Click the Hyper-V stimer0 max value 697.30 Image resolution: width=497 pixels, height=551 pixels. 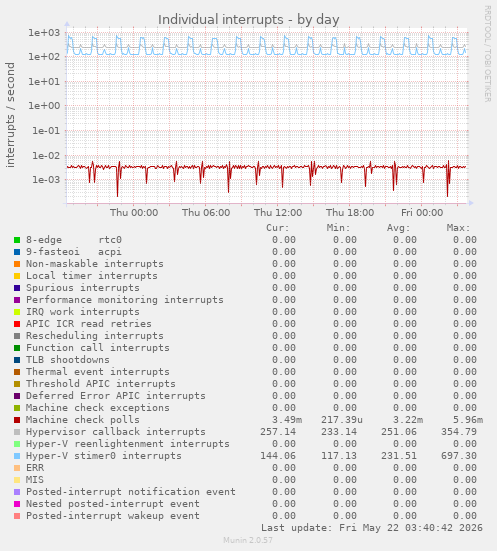pyautogui.click(x=459, y=456)
